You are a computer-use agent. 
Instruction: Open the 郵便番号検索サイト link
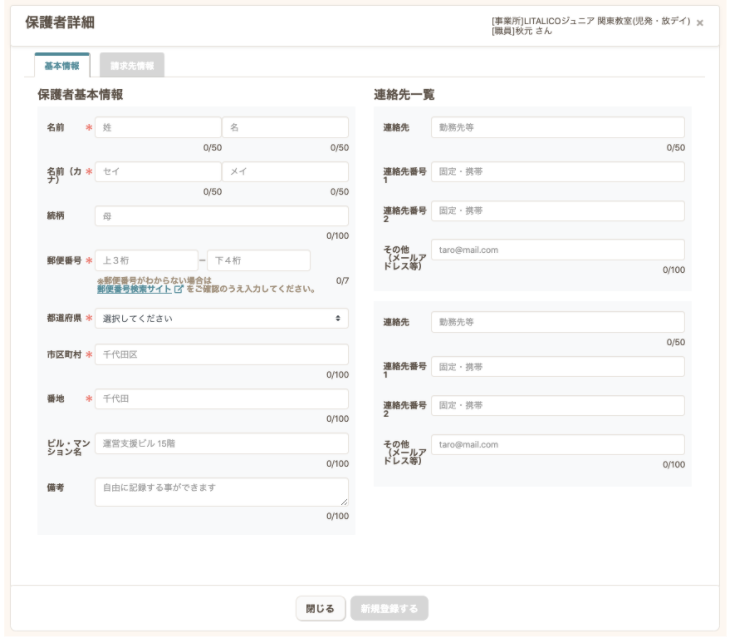coord(134,289)
